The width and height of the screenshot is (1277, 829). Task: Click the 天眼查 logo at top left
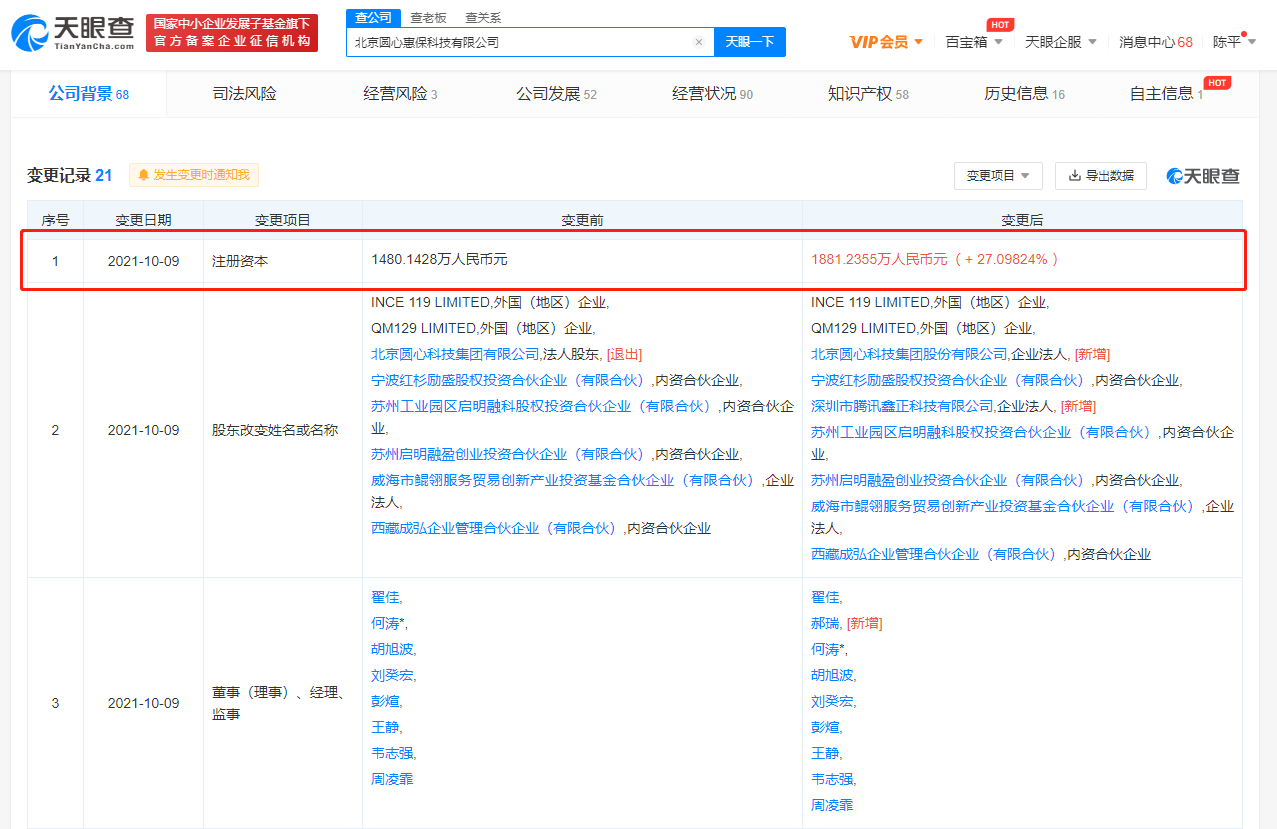coord(72,32)
